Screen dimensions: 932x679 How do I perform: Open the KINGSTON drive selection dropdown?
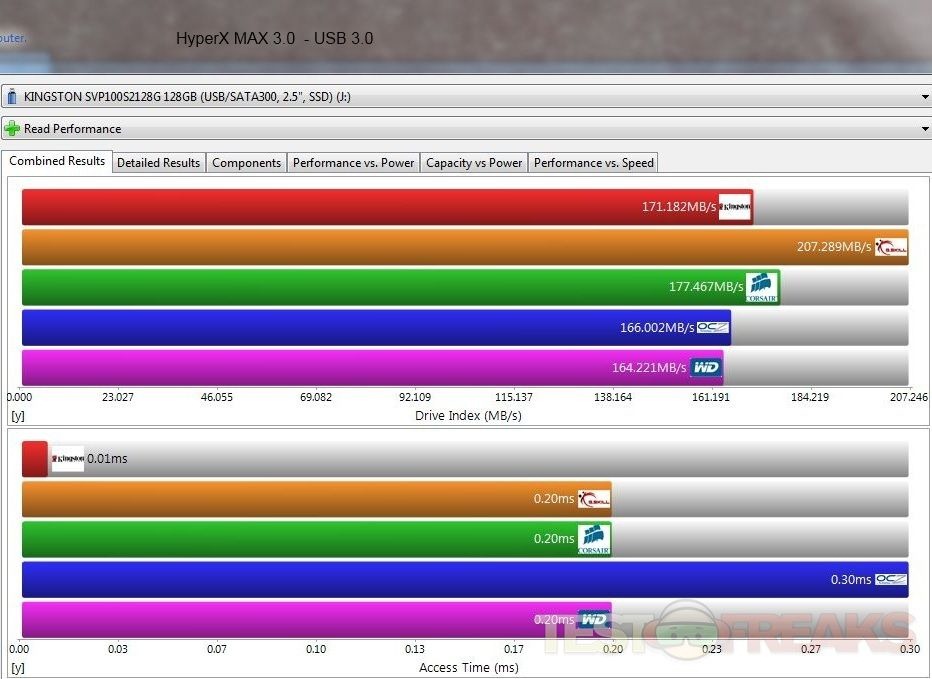pyautogui.click(x=923, y=97)
